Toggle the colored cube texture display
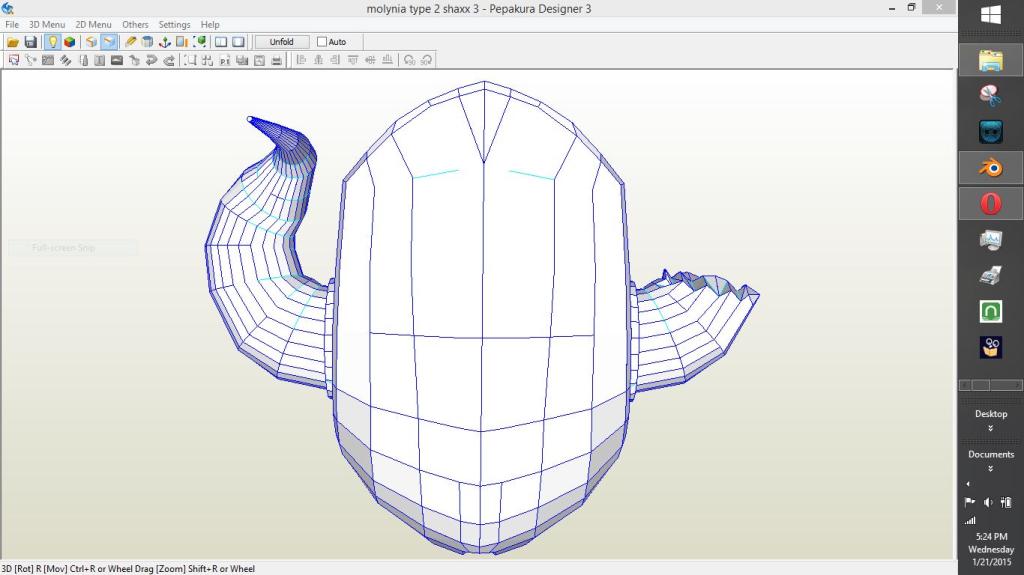This screenshot has width=1024, height=575. pos(69,42)
